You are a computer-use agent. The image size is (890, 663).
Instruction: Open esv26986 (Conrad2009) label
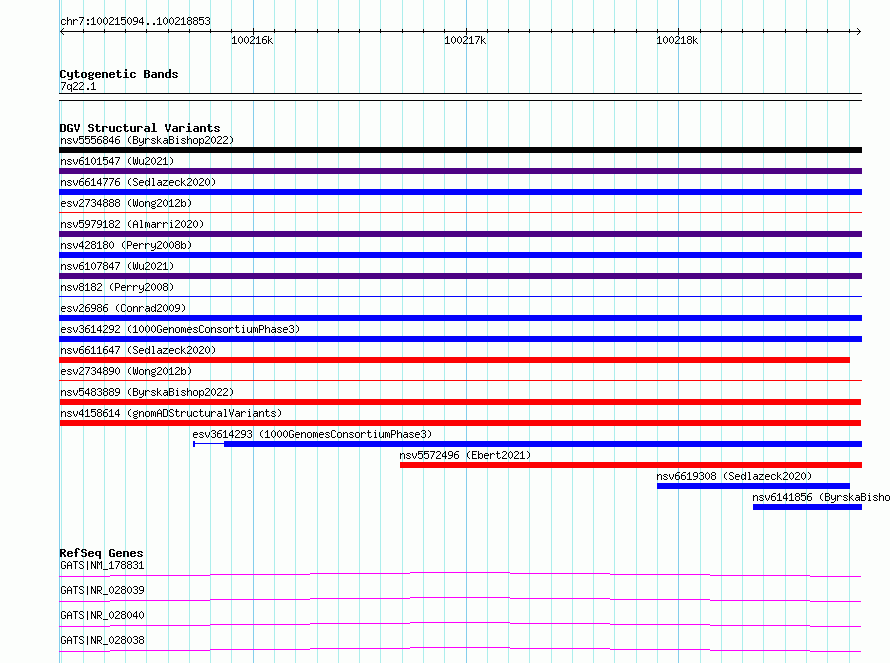tap(123, 308)
